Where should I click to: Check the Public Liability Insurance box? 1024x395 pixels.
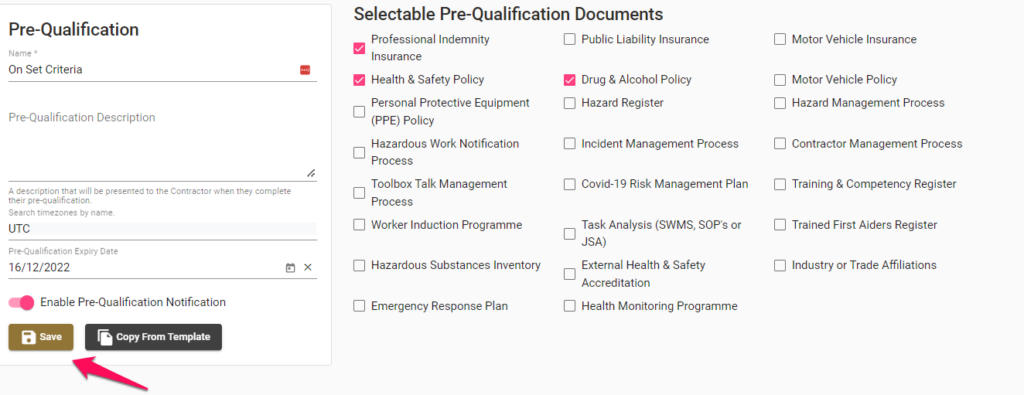[569, 40]
